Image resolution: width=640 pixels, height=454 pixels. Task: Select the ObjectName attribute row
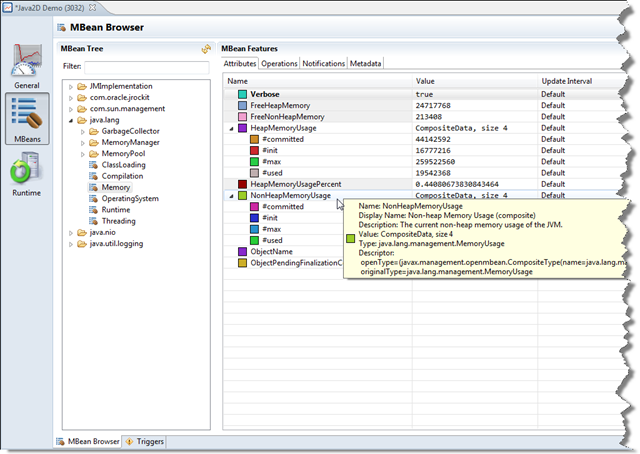(x=284, y=251)
